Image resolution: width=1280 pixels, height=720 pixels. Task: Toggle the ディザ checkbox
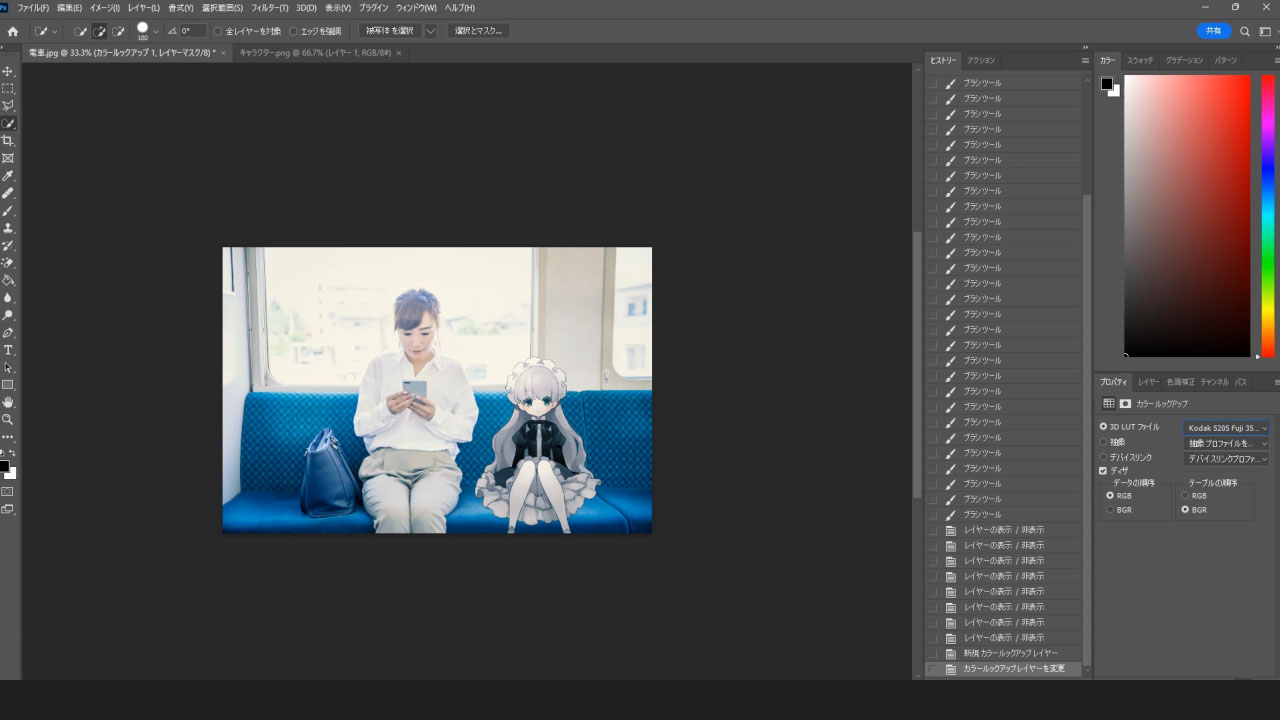pos(1103,471)
